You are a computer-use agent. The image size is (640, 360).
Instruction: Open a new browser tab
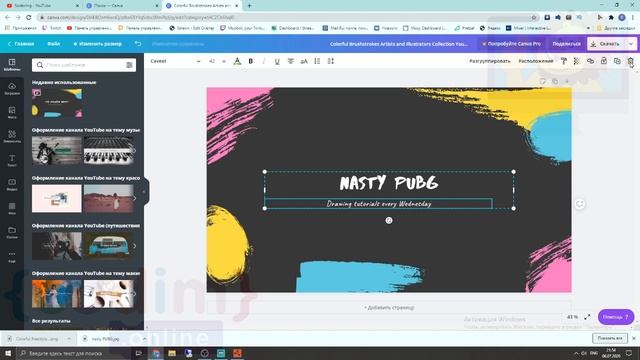249,6
